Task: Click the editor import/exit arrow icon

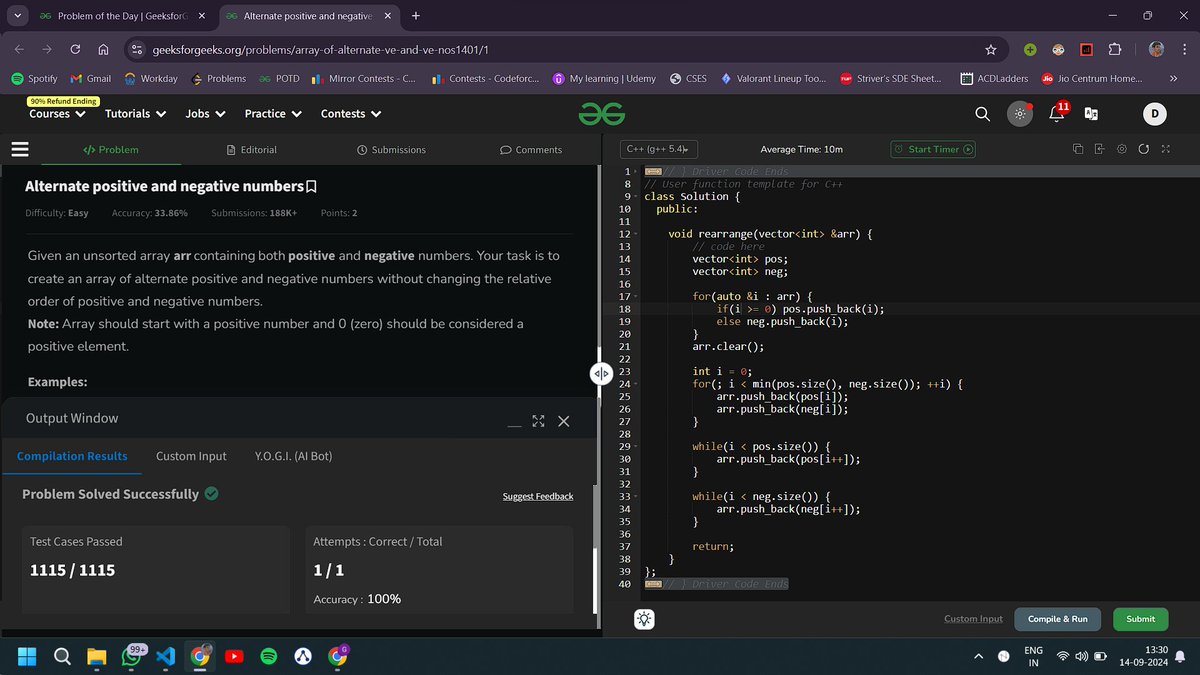Action: (1099, 149)
